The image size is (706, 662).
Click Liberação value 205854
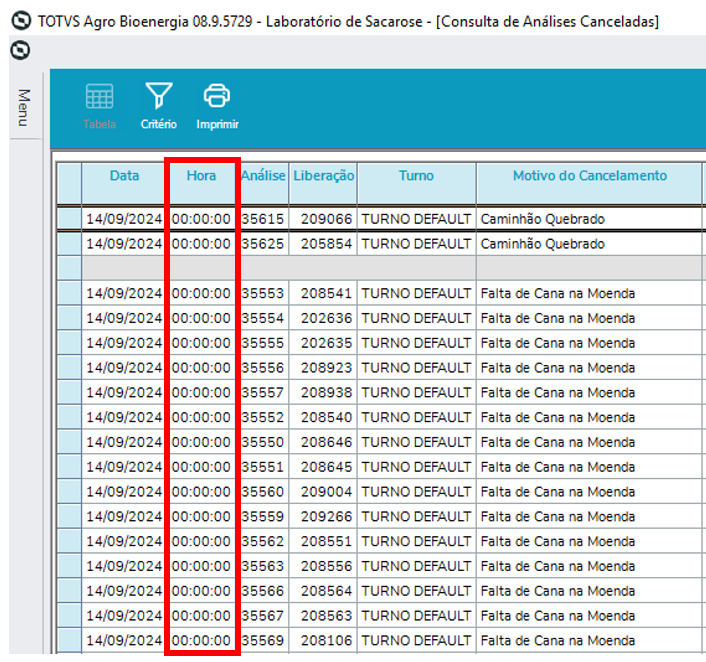pyautogui.click(x=326, y=244)
